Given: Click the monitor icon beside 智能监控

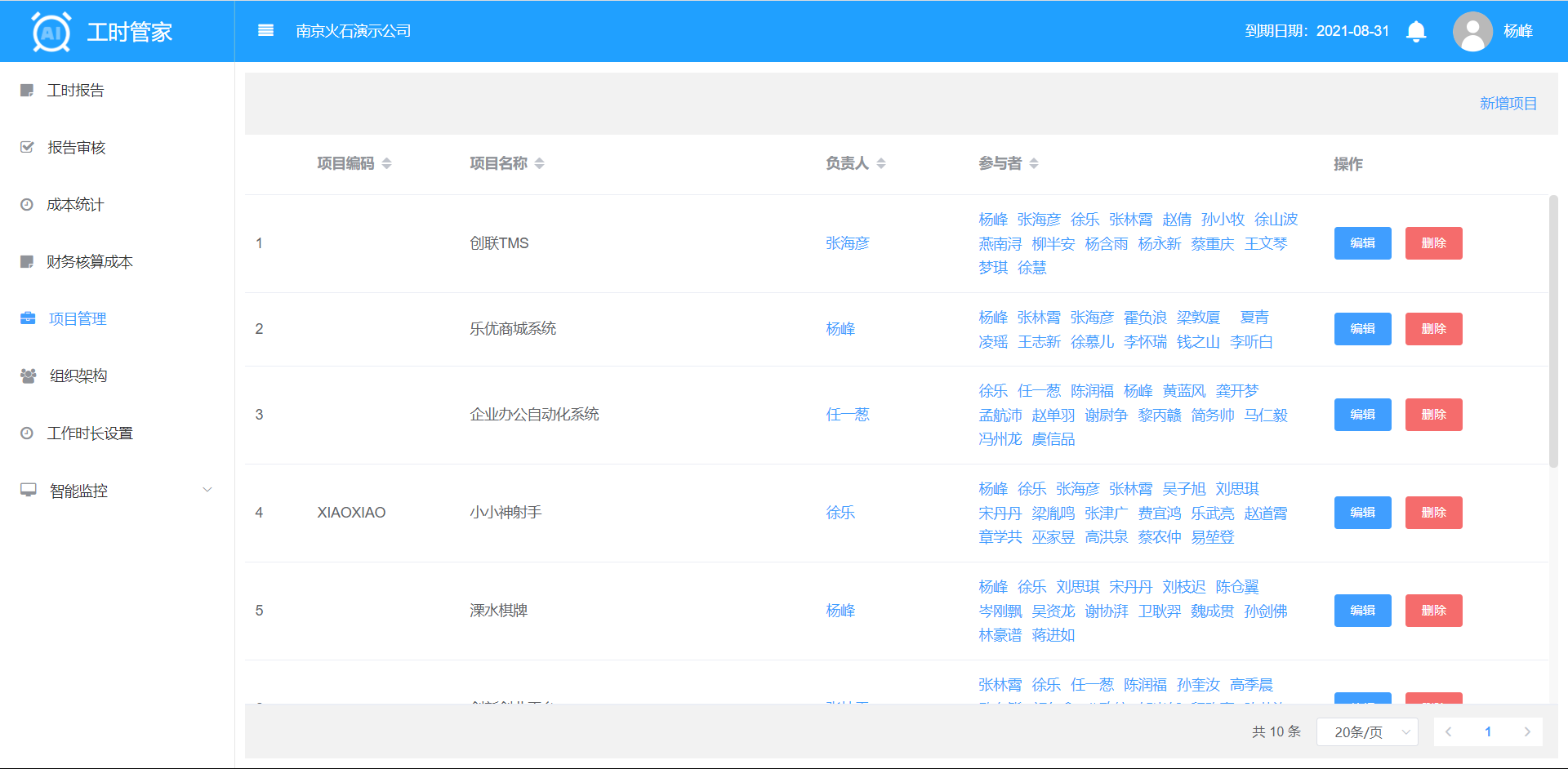Looking at the screenshot, I should (x=28, y=490).
